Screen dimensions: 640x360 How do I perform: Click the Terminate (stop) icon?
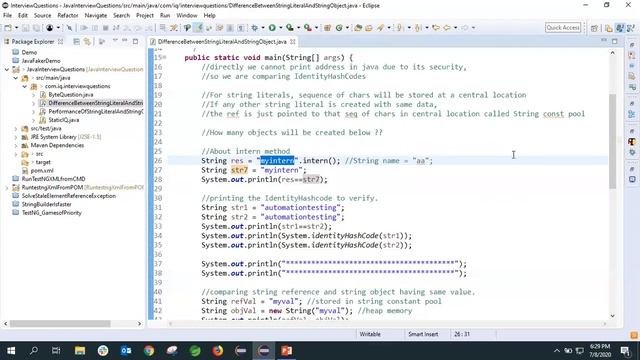point(105,28)
